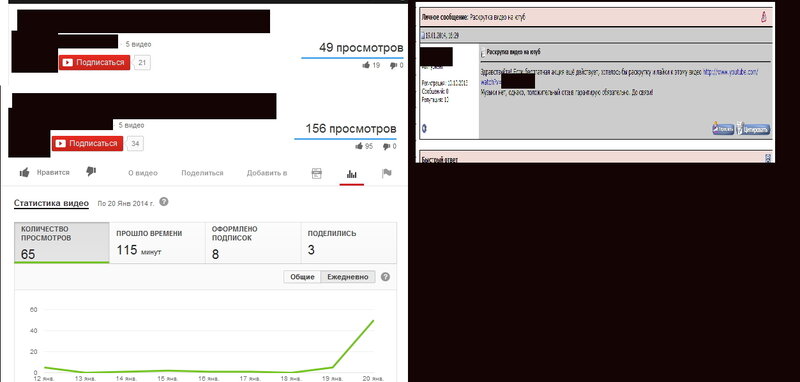800x382 pixels.
Task: Open the youtube.com link in message
Action: click(731, 72)
